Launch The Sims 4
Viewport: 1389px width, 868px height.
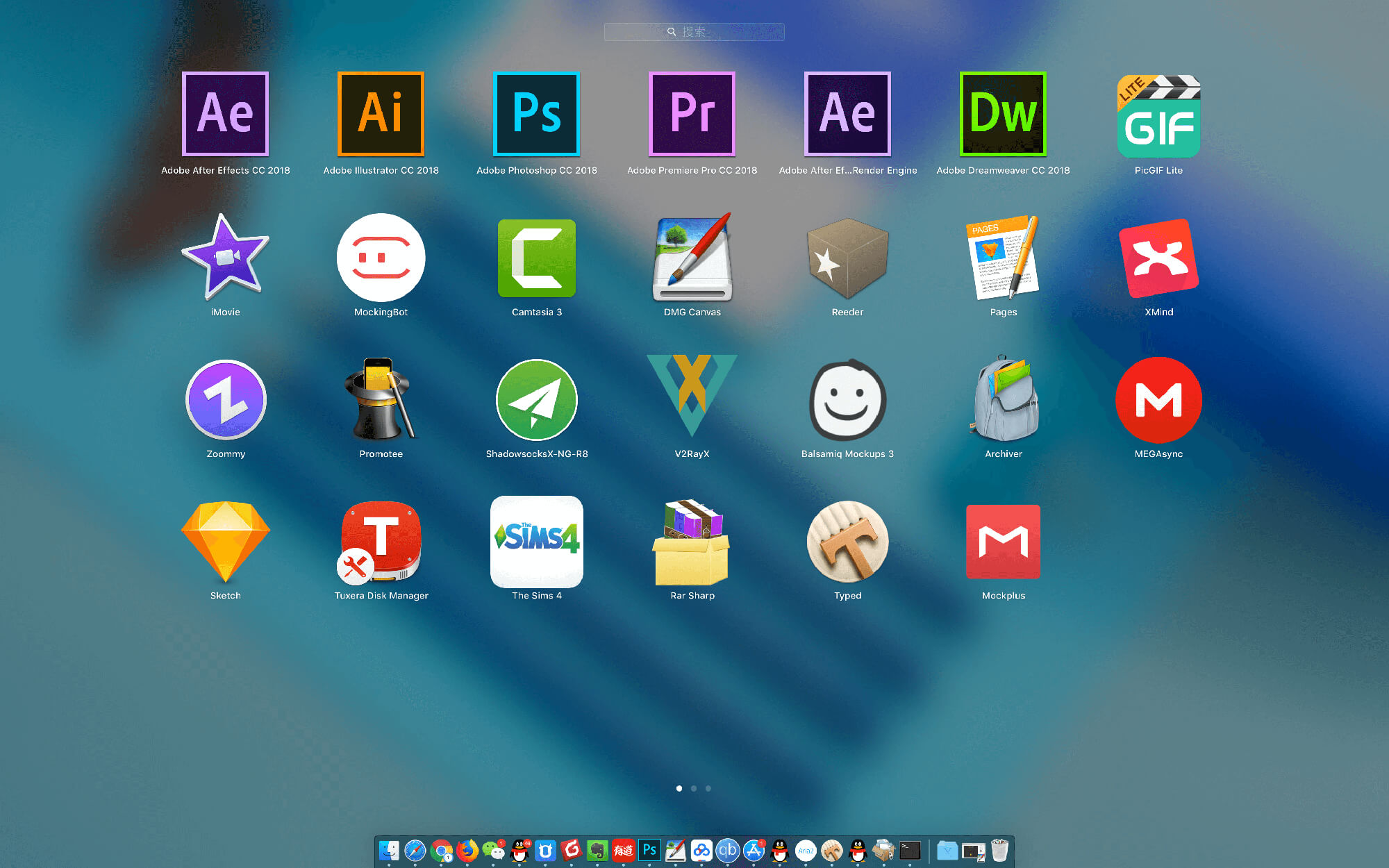point(536,542)
